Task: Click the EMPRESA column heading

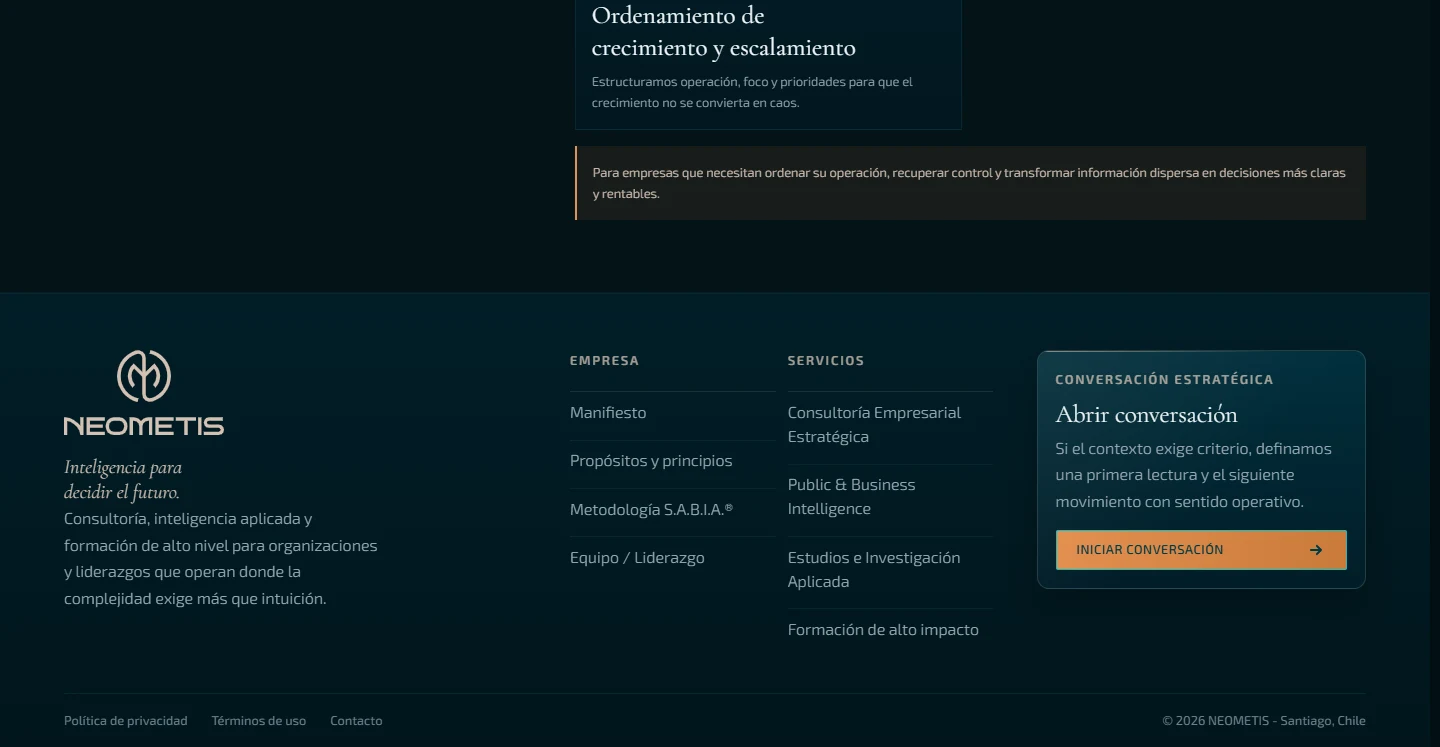Action: pos(604,361)
